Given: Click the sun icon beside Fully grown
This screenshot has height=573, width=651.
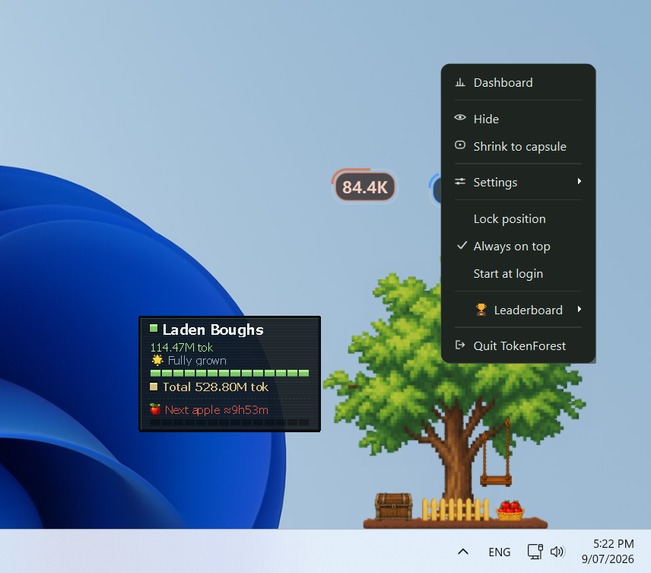Looking at the screenshot, I should point(157,360).
